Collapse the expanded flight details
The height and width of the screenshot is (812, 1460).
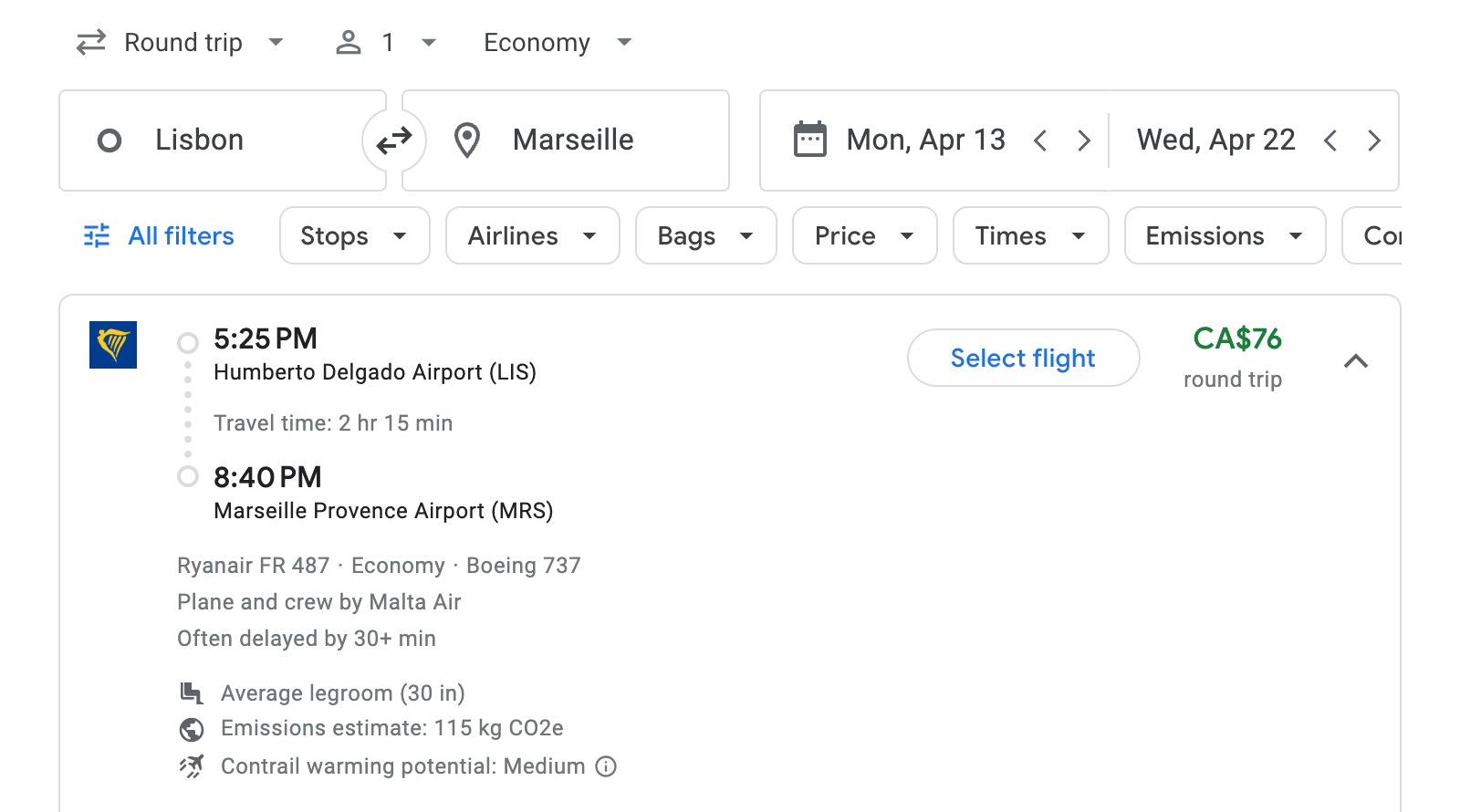pos(1357,361)
